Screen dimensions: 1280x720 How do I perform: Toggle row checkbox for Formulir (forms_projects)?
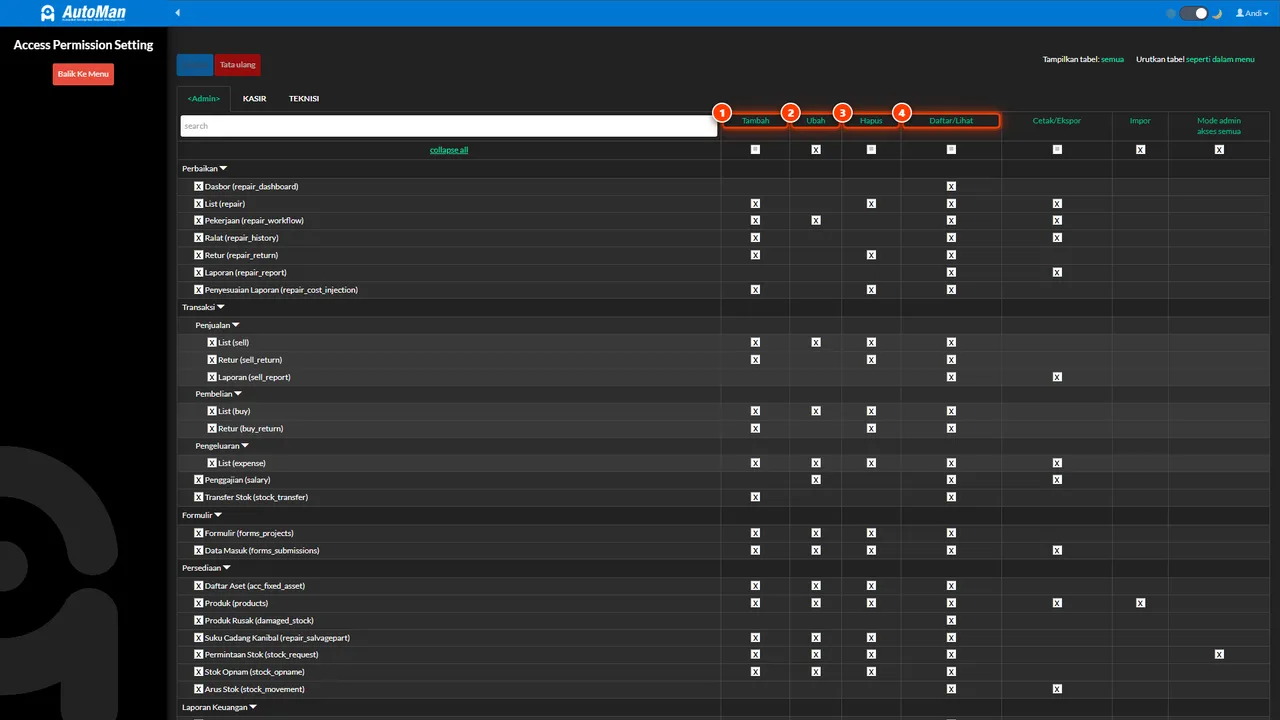[199, 533]
